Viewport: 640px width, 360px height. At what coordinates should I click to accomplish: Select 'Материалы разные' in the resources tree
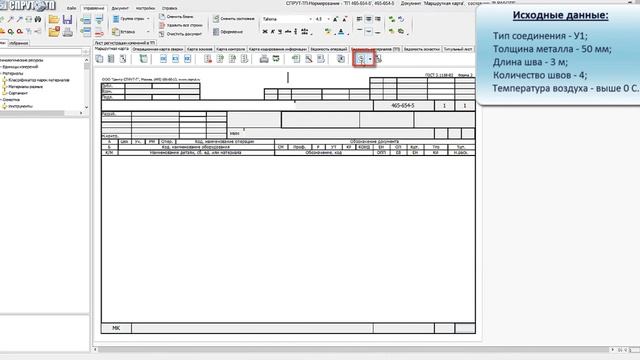click(25, 87)
